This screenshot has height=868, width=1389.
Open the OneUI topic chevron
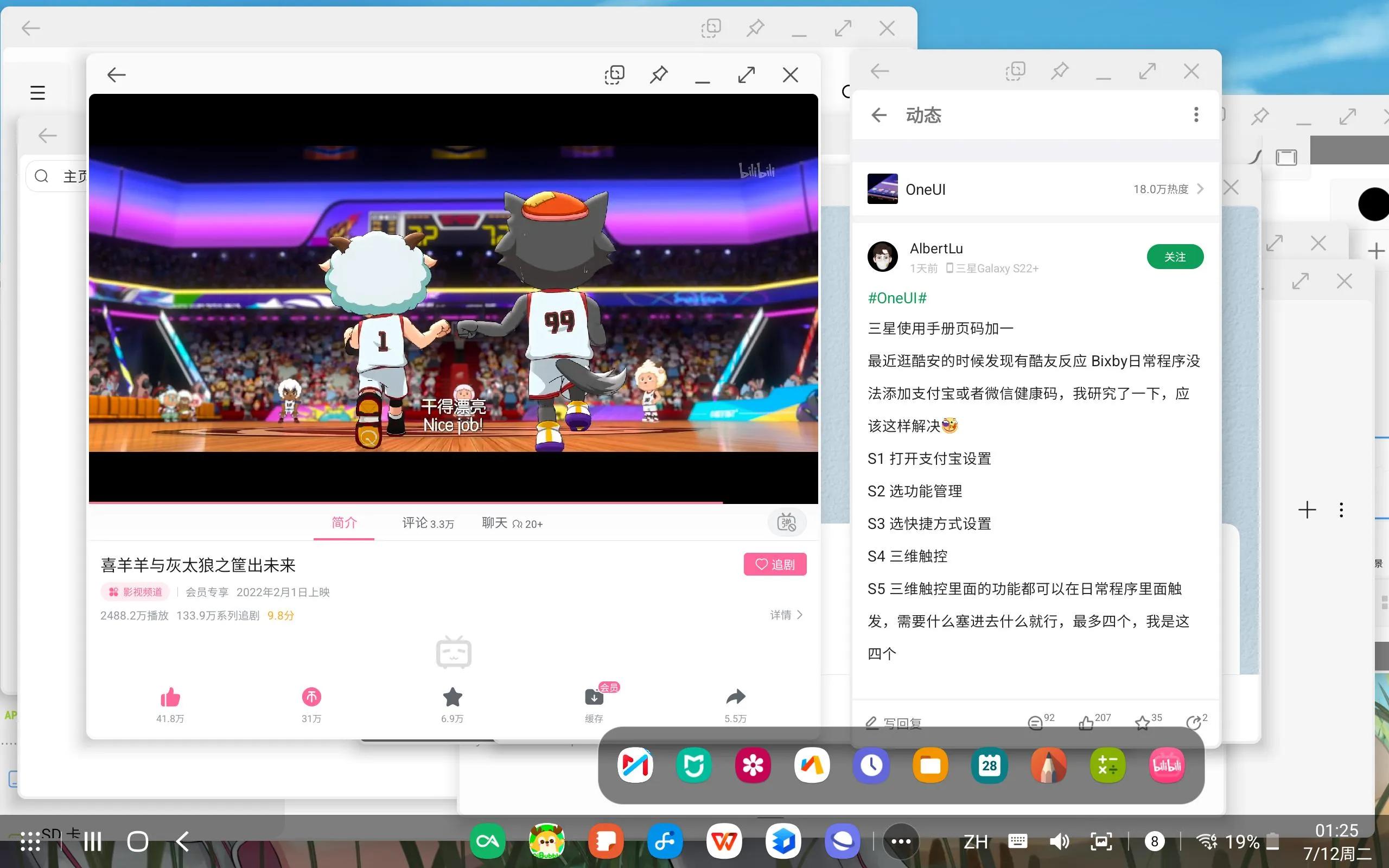[1200, 189]
